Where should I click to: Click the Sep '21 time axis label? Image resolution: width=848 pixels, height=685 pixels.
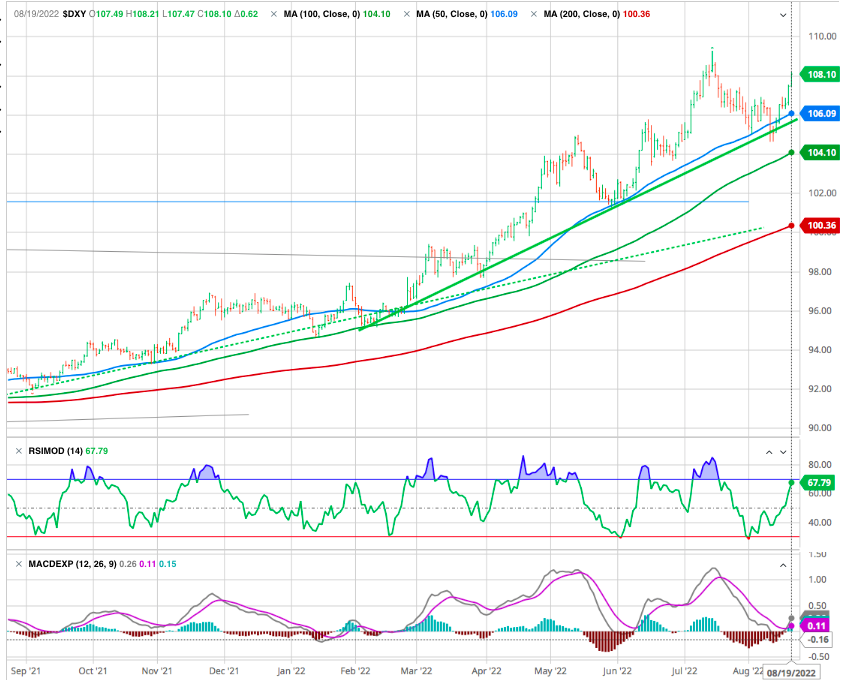coord(26,671)
